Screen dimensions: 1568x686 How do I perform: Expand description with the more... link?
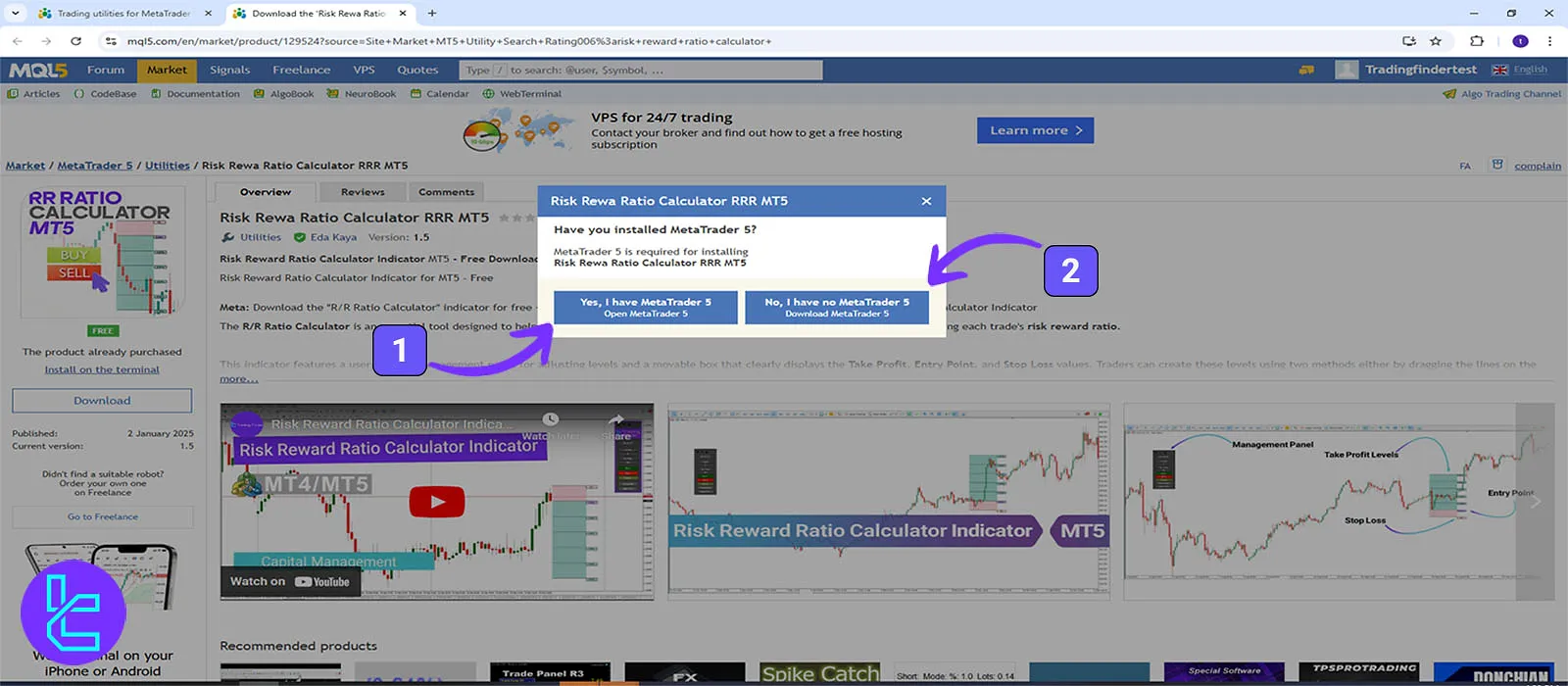(x=238, y=378)
